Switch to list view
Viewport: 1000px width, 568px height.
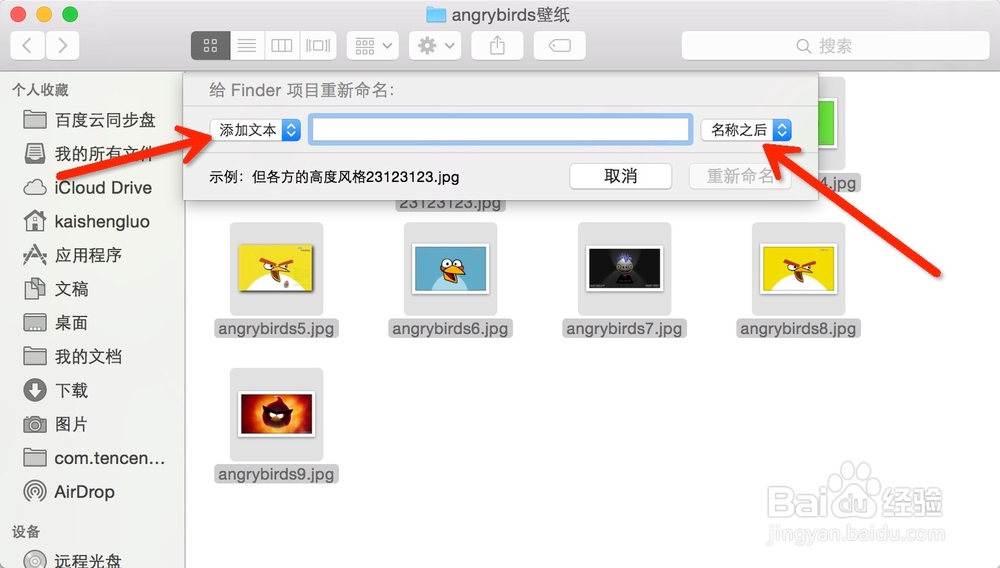[247, 45]
